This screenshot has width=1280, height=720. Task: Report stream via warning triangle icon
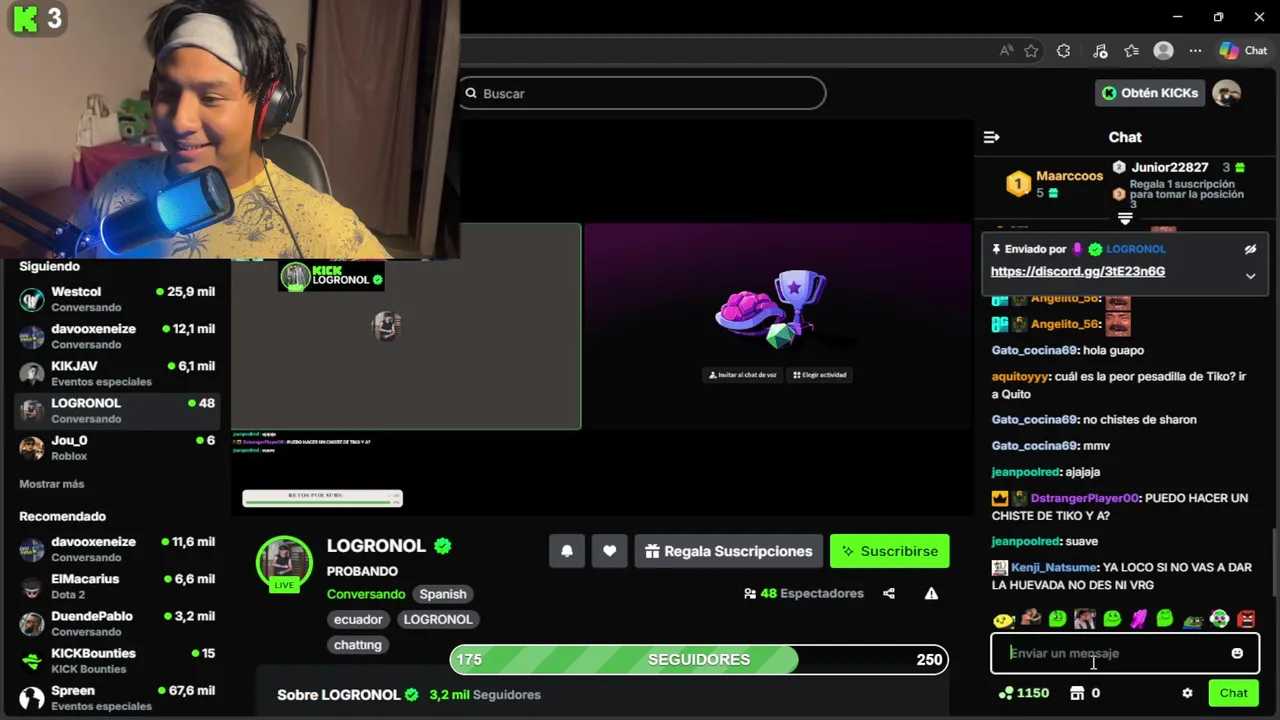tap(931, 594)
